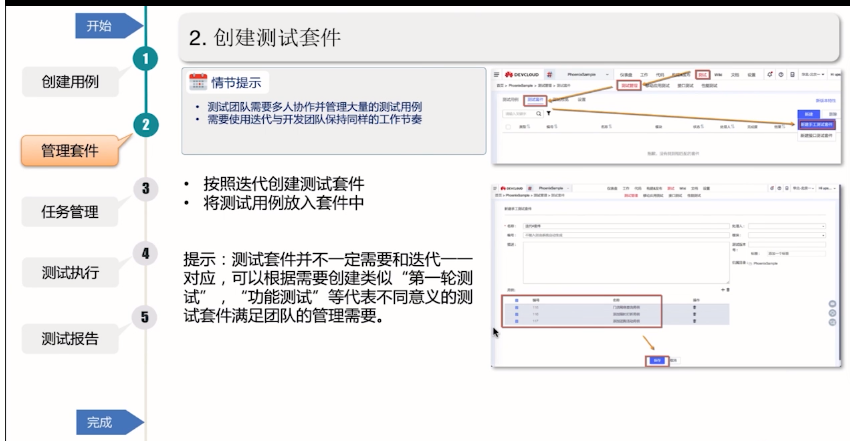The image size is (850, 441).
Task: Click the mobile phone icon in upper screenshot header
Action: pos(793,74)
